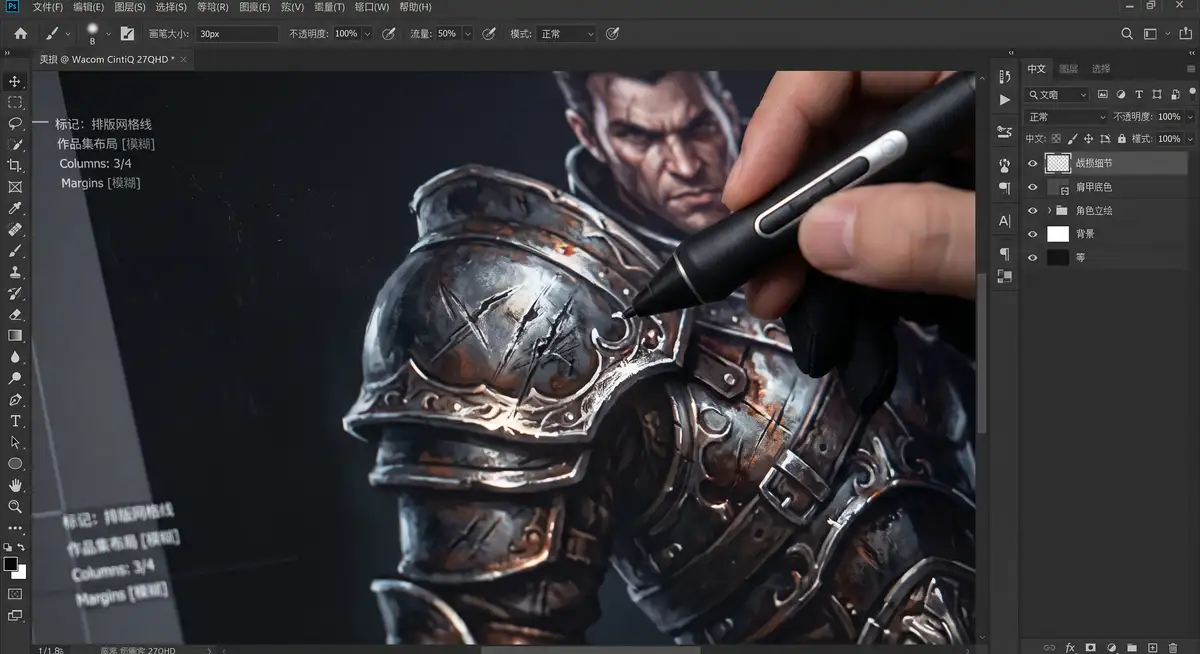Select the Eyedropper tool

point(15,208)
